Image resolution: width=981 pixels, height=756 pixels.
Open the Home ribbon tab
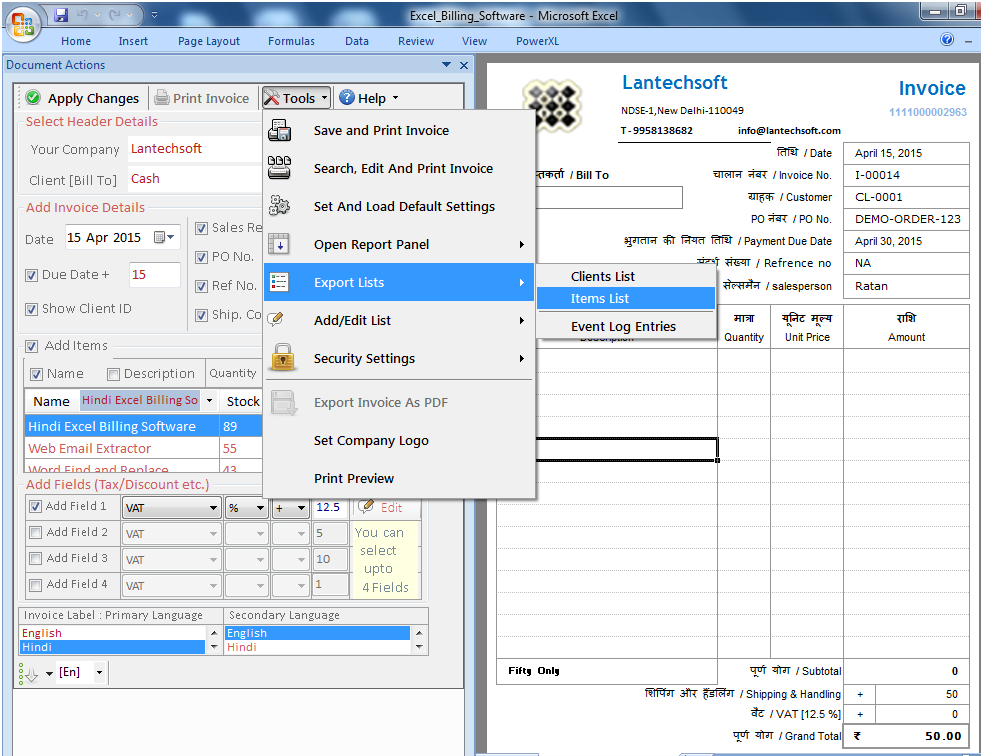[x=76, y=41]
